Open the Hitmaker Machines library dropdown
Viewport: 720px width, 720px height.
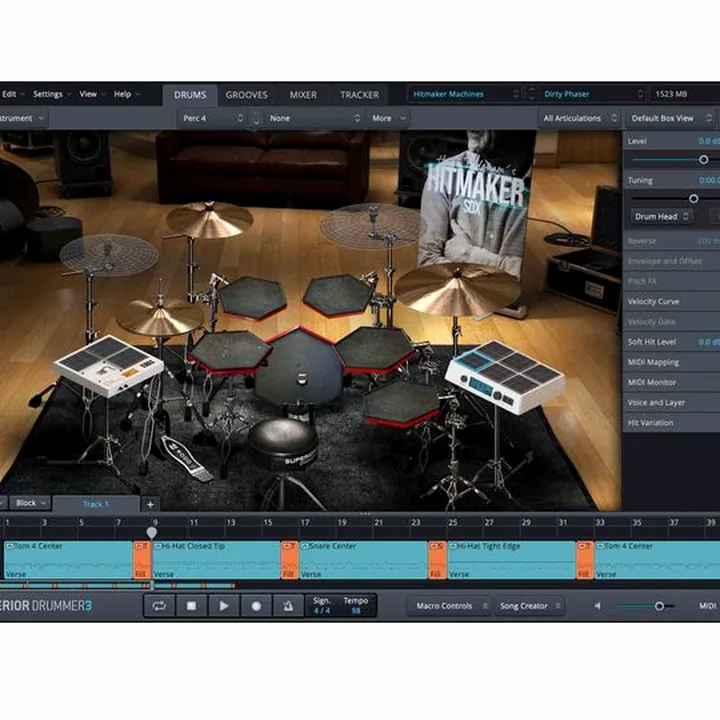464,94
